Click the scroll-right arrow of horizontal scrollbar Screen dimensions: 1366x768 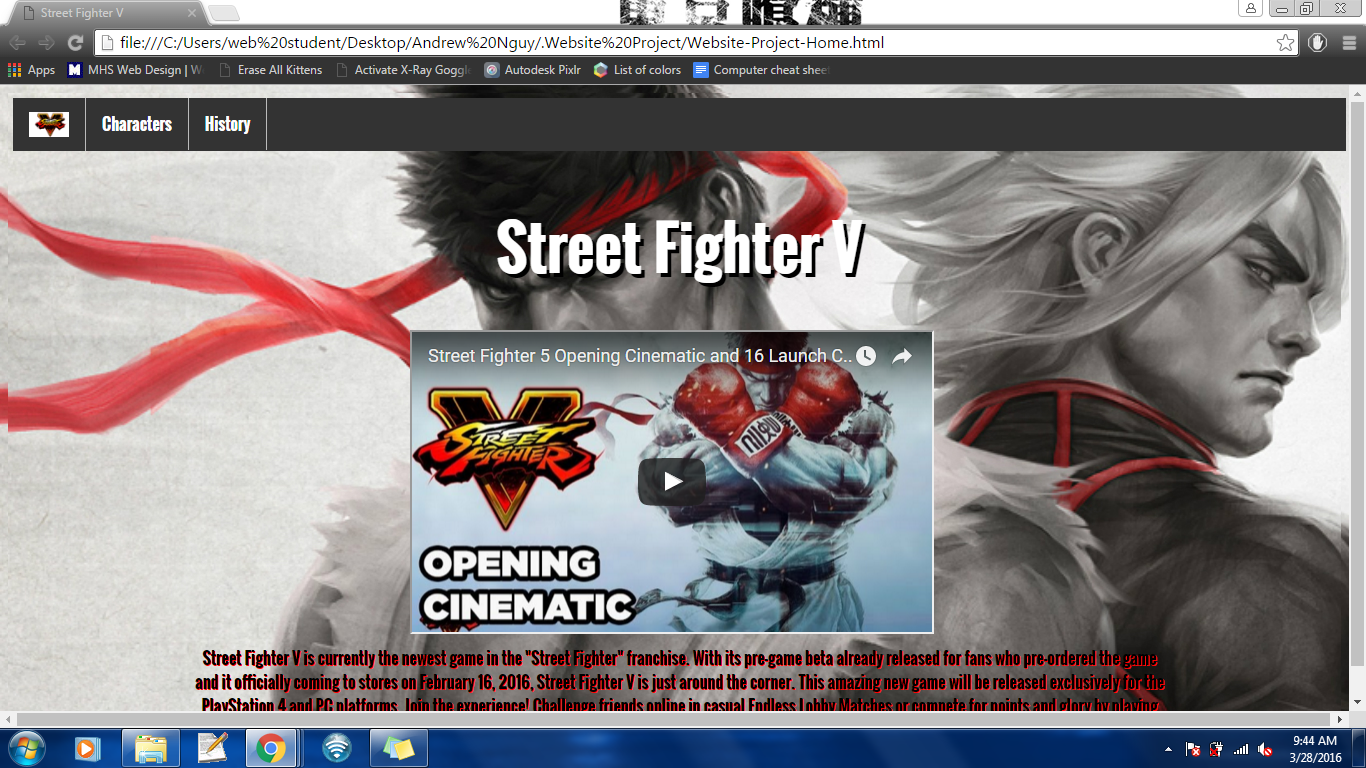coord(1341,719)
